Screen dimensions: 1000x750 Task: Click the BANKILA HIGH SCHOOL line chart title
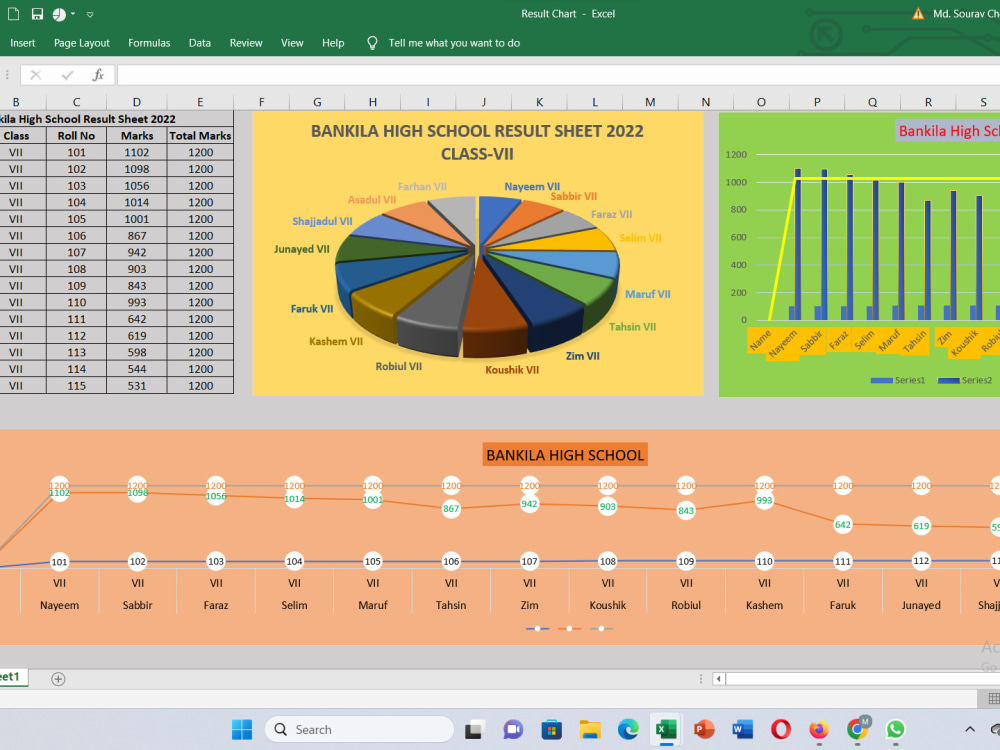pyautogui.click(x=565, y=455)
